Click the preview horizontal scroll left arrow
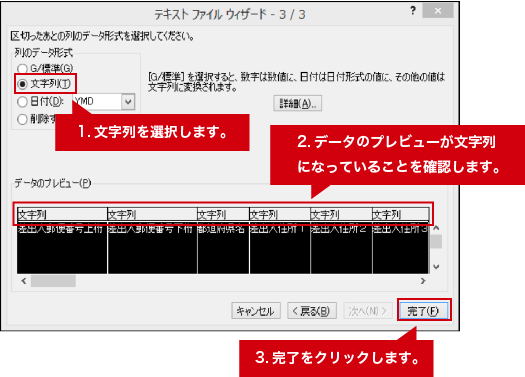Screen dimensions: 525x377 24,281
